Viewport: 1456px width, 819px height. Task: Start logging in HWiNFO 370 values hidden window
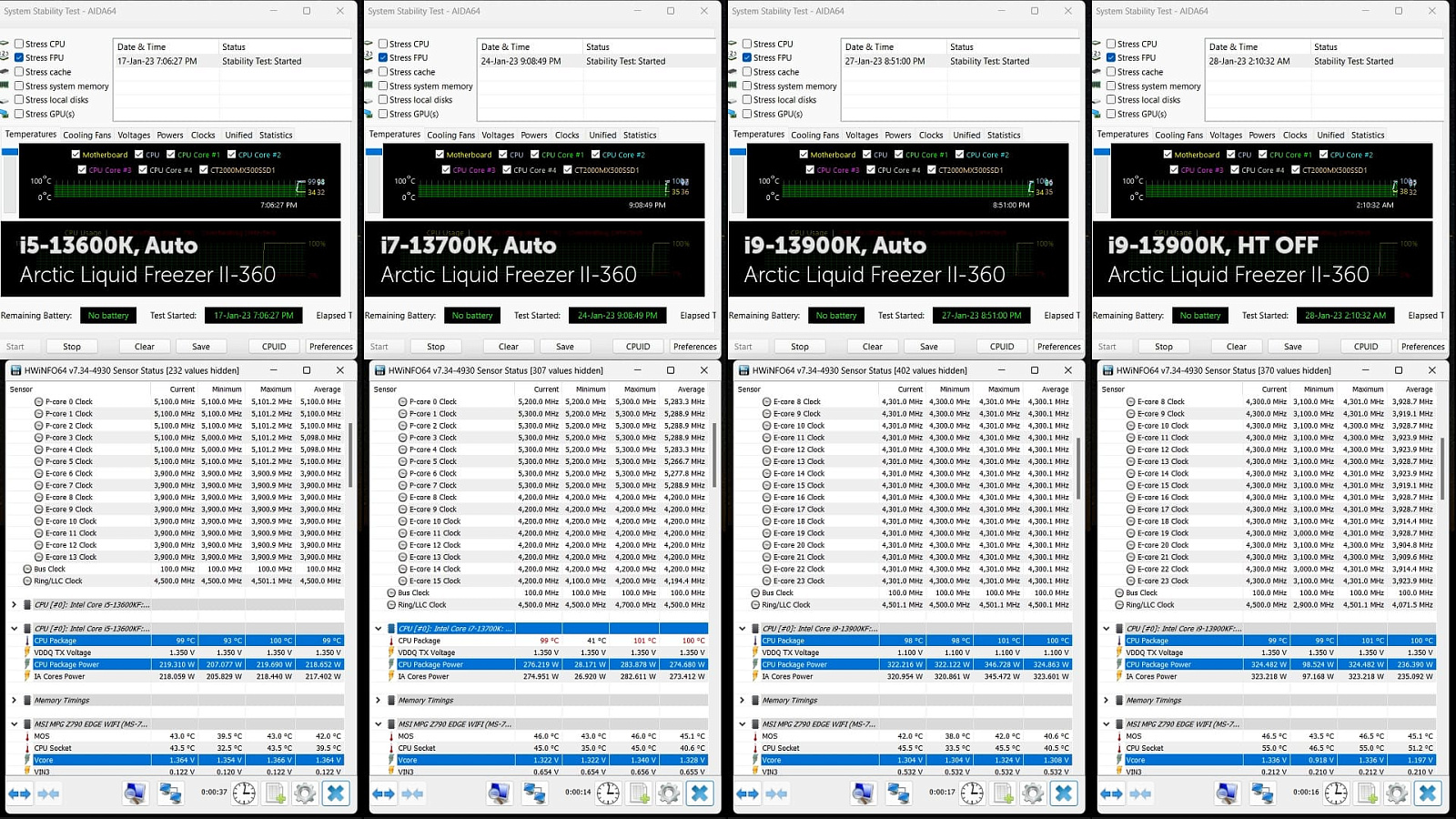click(1367, 794)
